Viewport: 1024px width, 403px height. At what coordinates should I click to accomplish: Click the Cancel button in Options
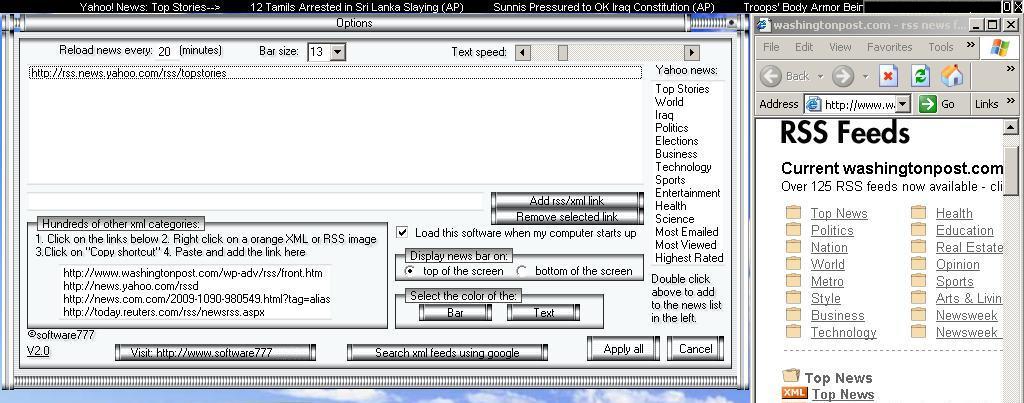[x=696, y=349]
